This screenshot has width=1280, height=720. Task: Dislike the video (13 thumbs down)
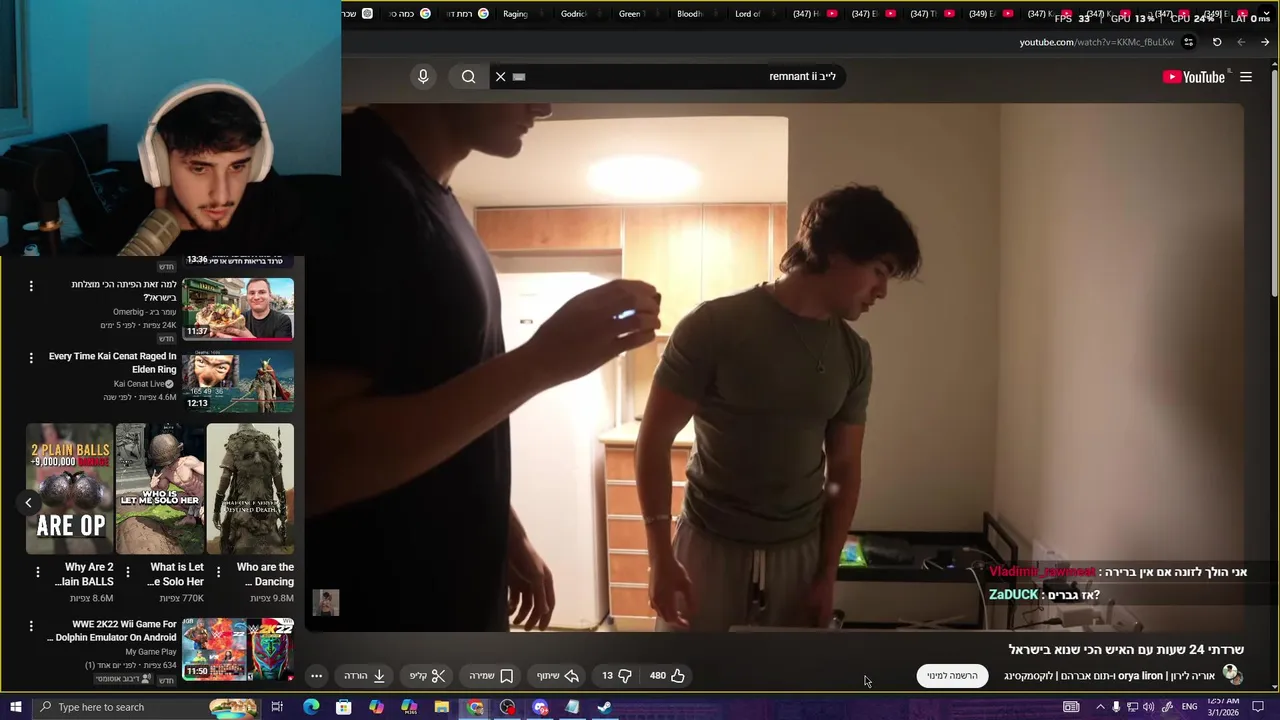(616, 676)
